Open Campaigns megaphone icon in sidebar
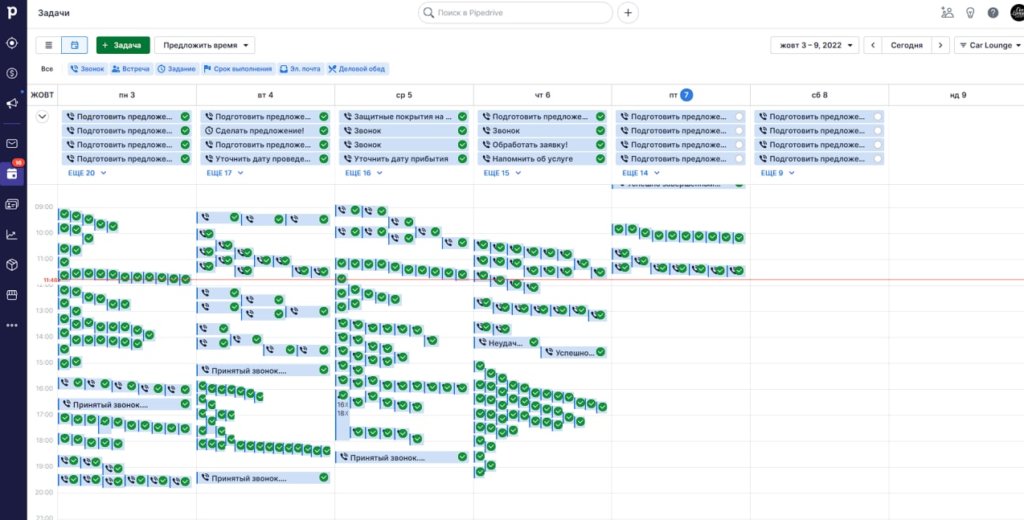This screenshot has height=520, width=1024. 12,103
